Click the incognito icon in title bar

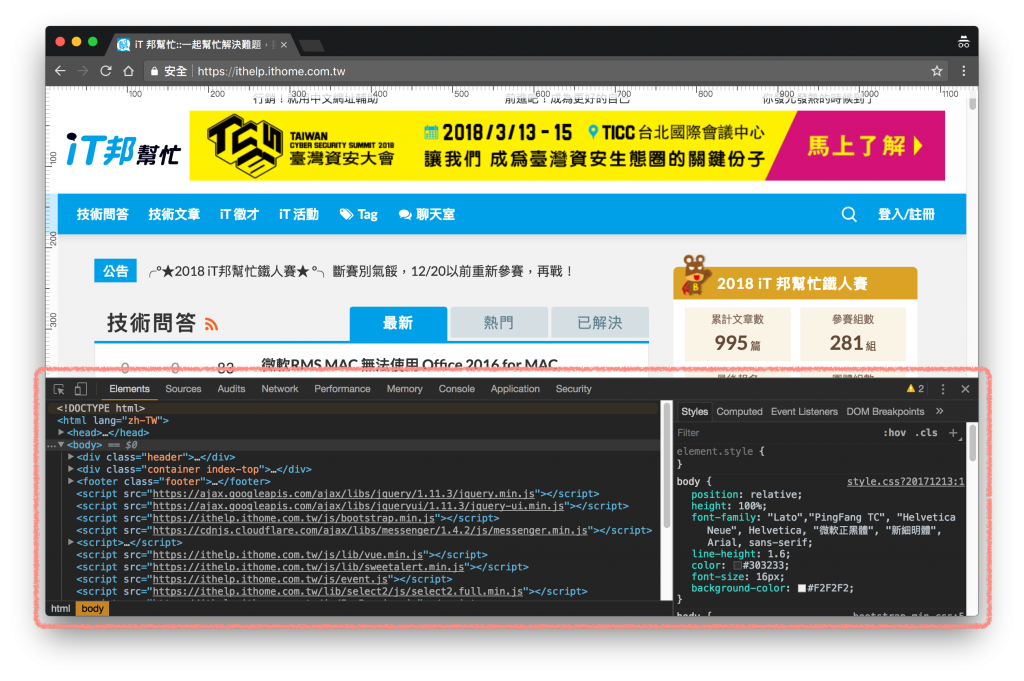[963, 42]
